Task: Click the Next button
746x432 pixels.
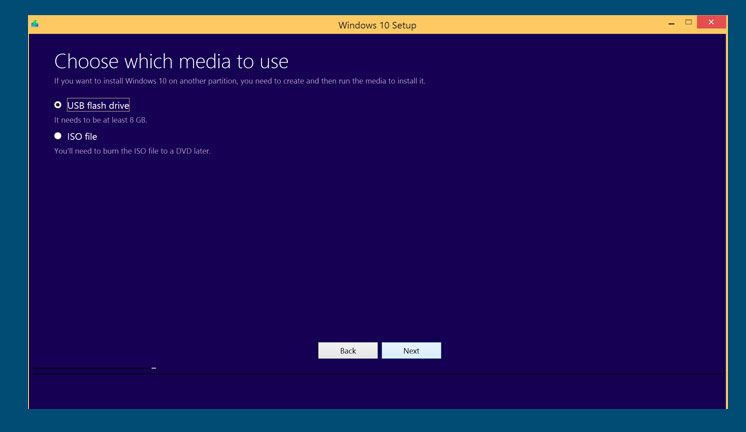Action: tap(411, 351)
